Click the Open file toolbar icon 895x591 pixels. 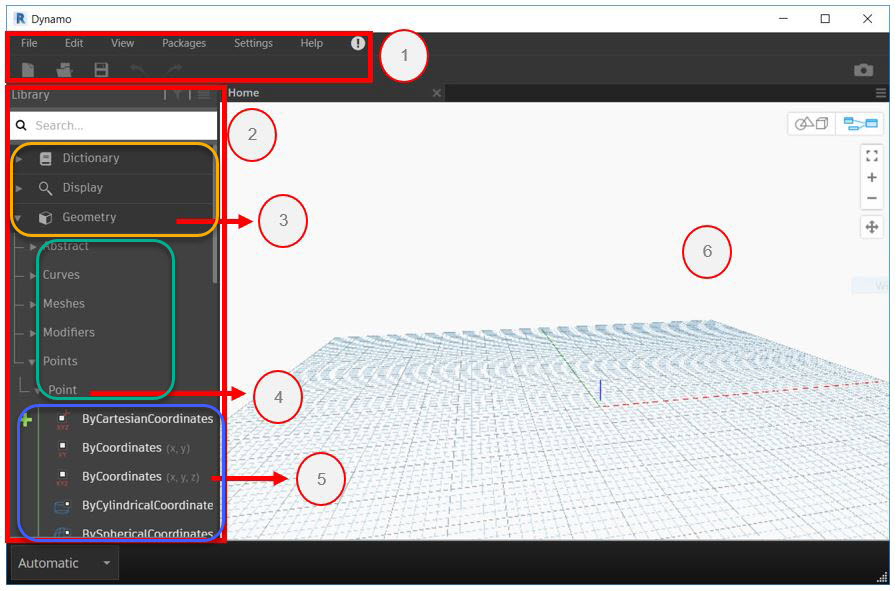(x=64, y=70)
